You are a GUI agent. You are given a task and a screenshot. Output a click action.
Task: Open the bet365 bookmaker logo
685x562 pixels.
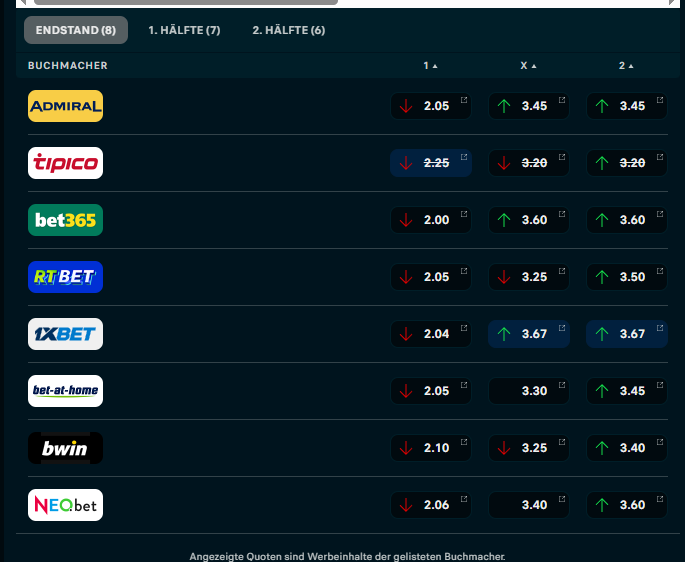(65, 220)
